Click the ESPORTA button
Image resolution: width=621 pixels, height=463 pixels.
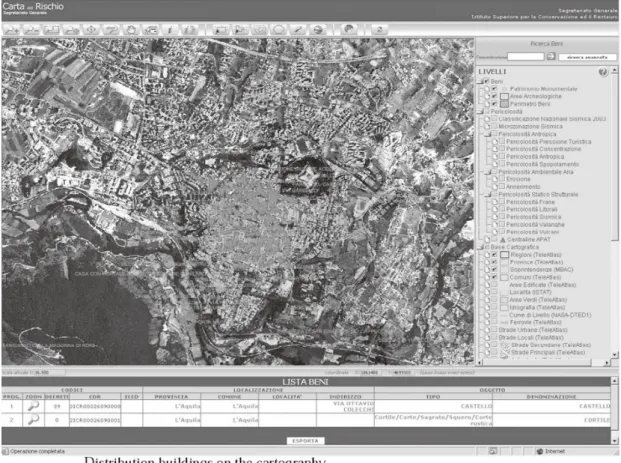pos(305,441)
